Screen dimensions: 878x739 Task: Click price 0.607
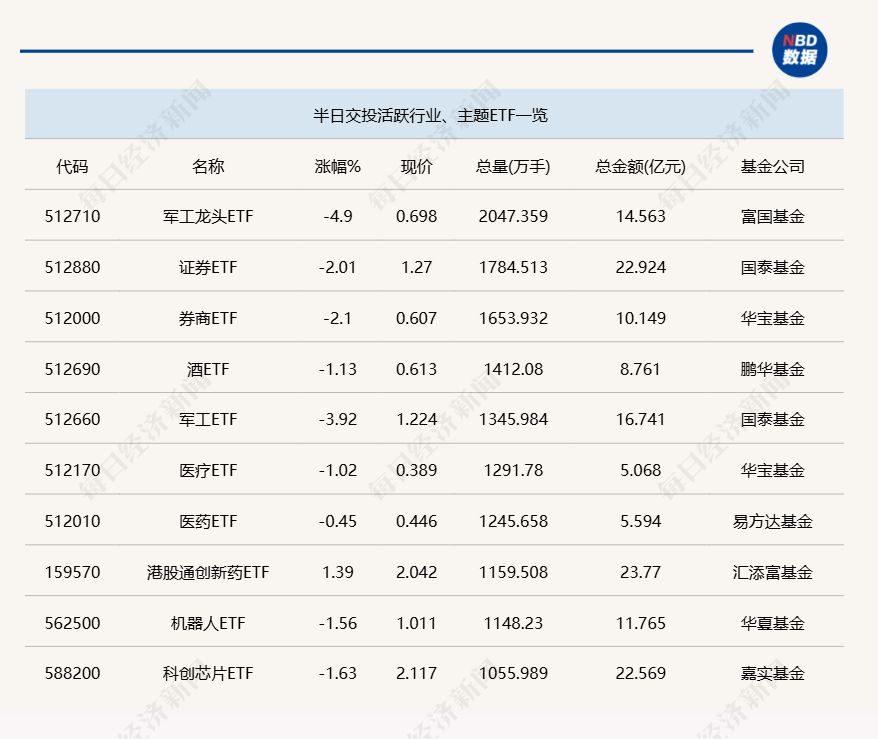click(x=416, y=318)
